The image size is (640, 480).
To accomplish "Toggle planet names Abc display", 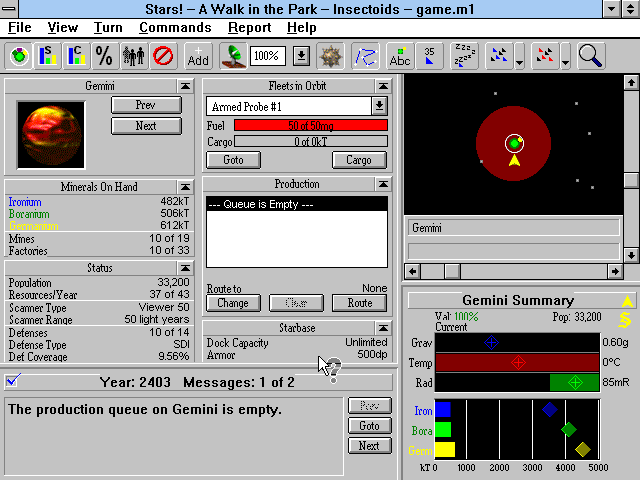I will tap(400, 55).
